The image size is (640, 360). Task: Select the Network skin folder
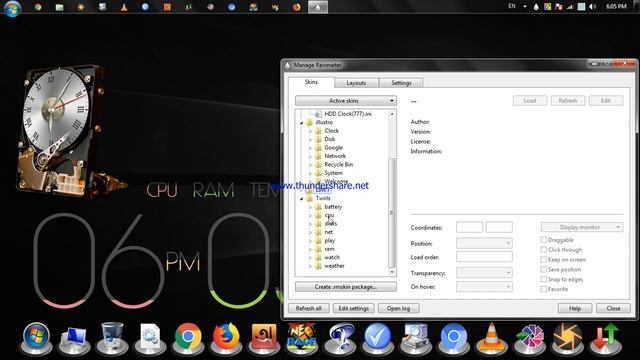(335, 156)
